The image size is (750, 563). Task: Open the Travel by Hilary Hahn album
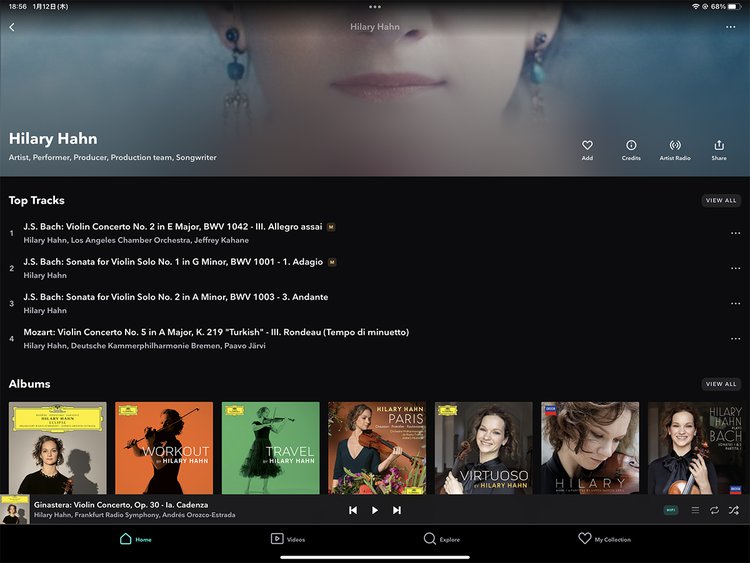click(x=270, y=448)
